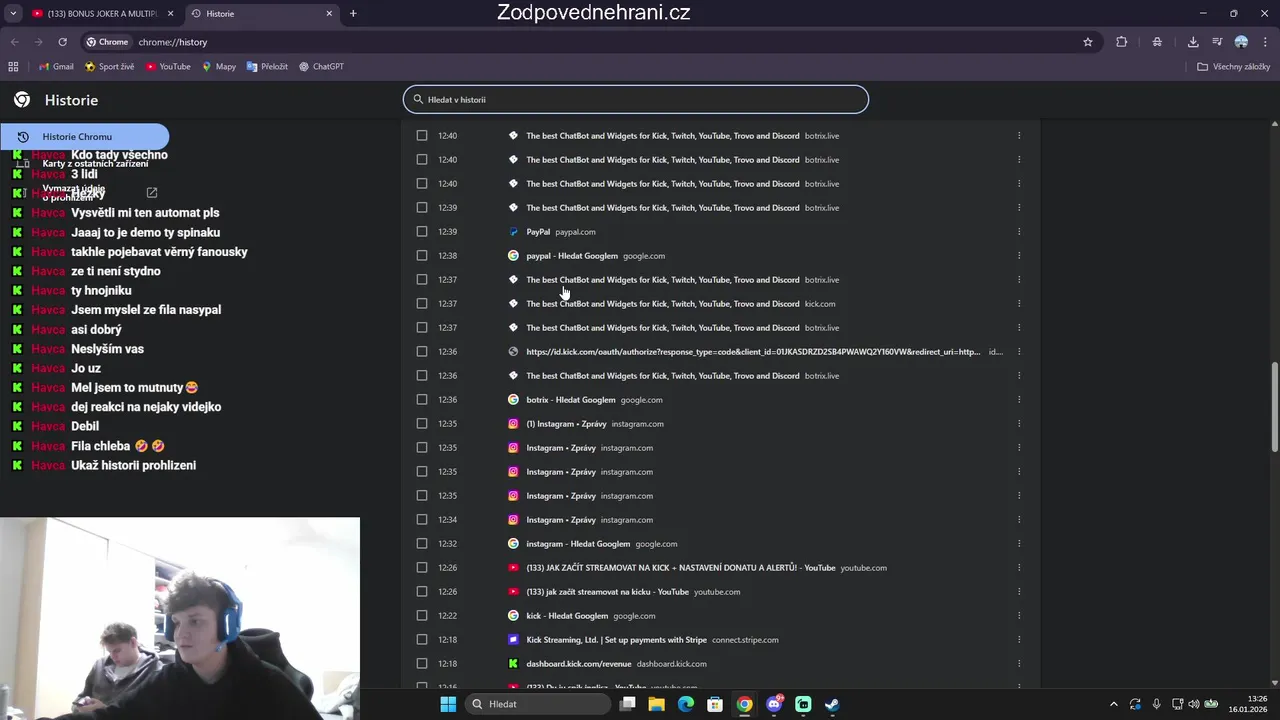The width and height of the screenshot is (1280, 720).
Task: Open the Chrome profile avatar
Action: click(1241, 42)
